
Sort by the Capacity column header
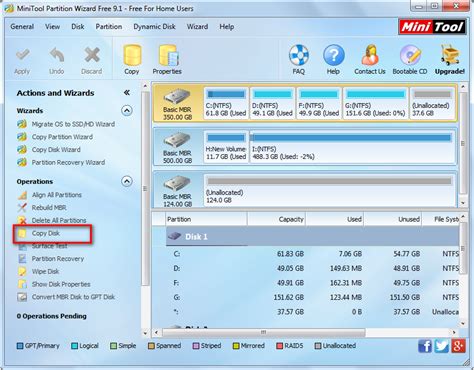pyautogui.click(x=277, y=219)
